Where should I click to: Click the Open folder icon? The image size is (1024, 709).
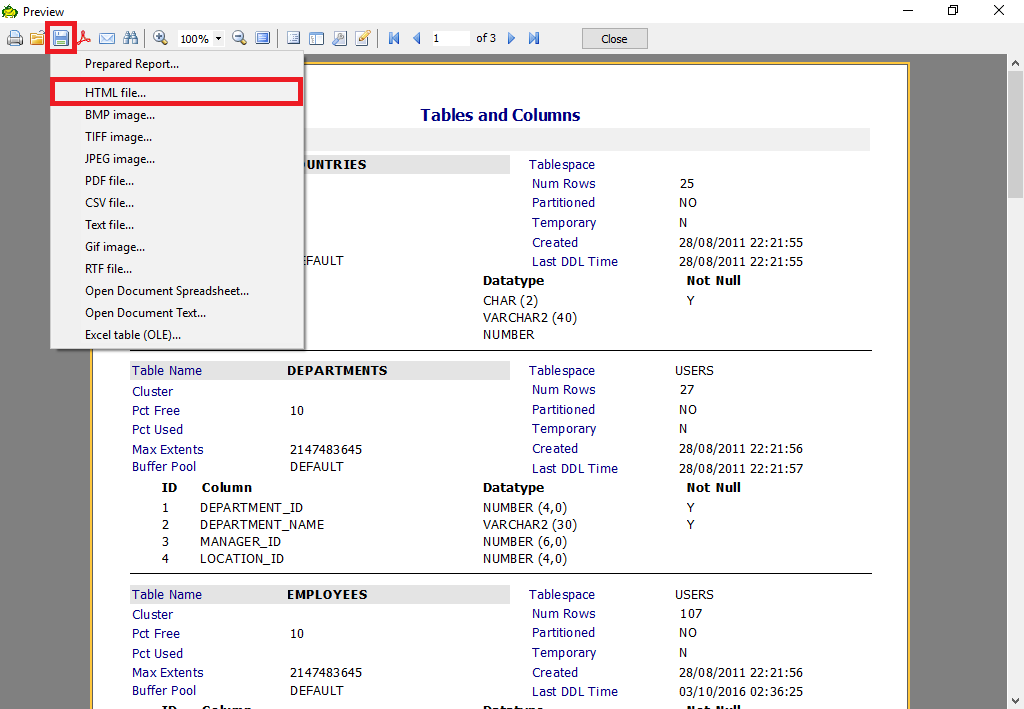[38, 39]
